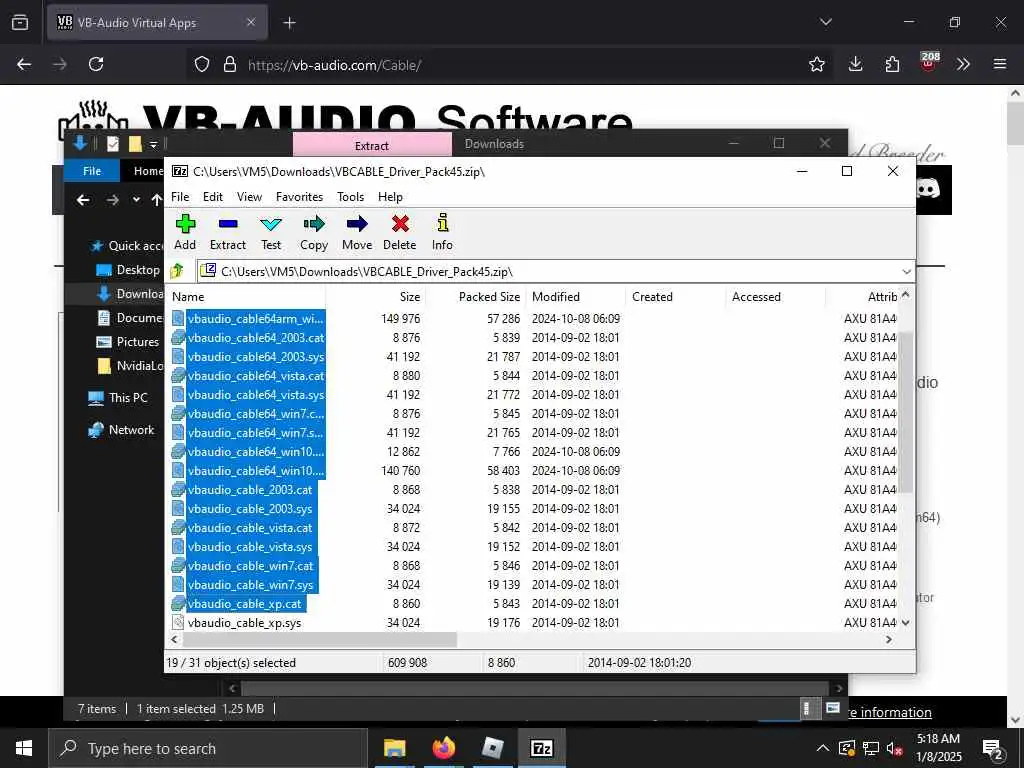Open Firefox extensions puzzle icon
Screen dimensions: 1024x768
892,64
